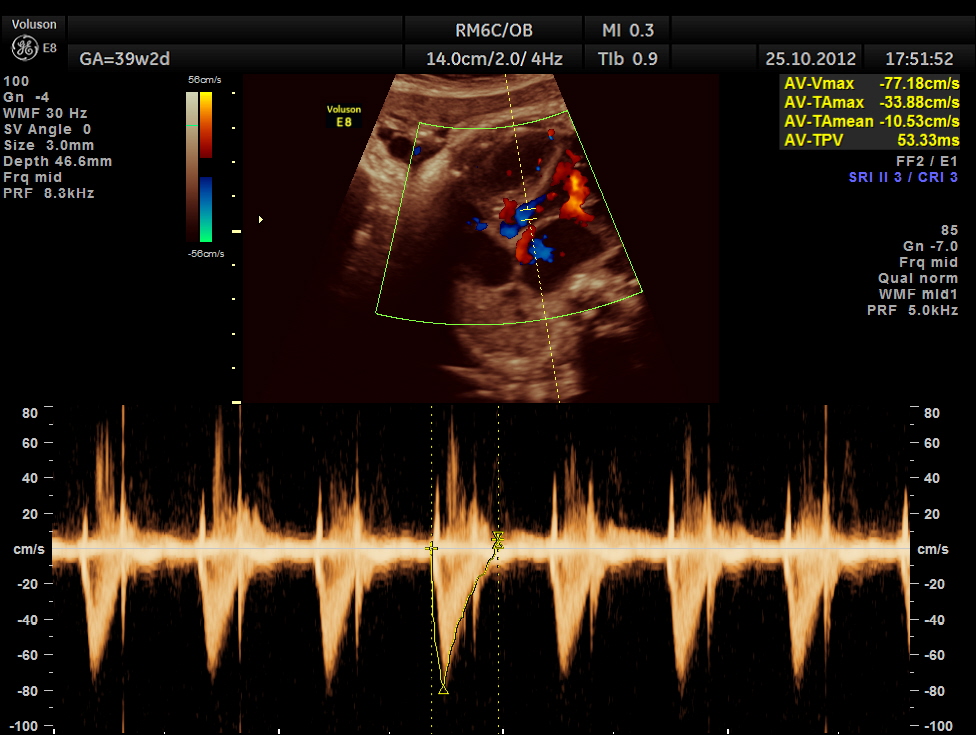Click the white focus arrow beside image
976x735 pixels.
point(261,218)
